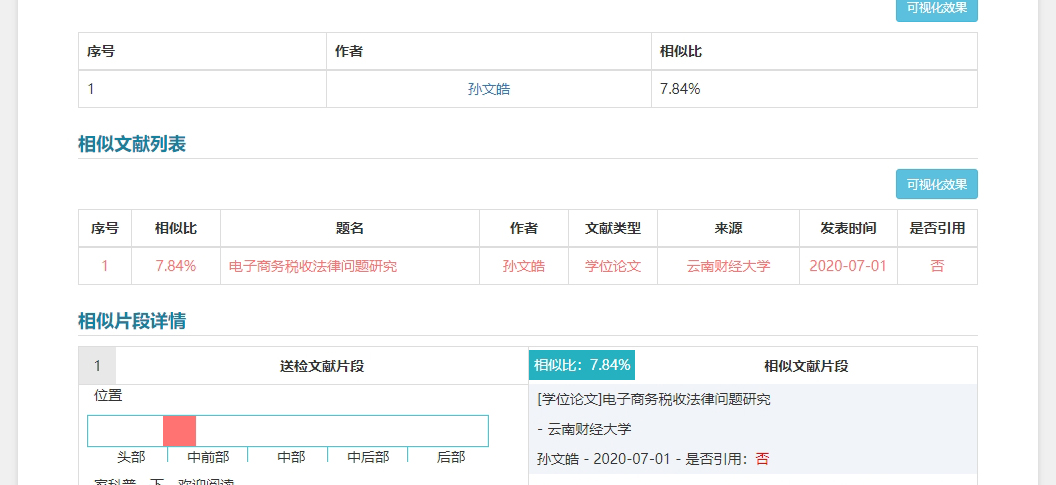Click fragment number 1 box in 相似片段详情
This screenshot has width=1056, height=485.
[97, 366]
